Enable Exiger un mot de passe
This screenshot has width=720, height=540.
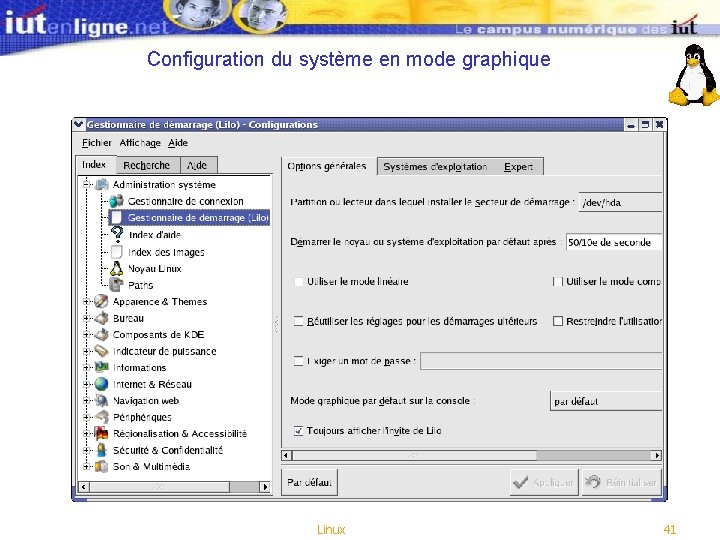tap(298, 361)
